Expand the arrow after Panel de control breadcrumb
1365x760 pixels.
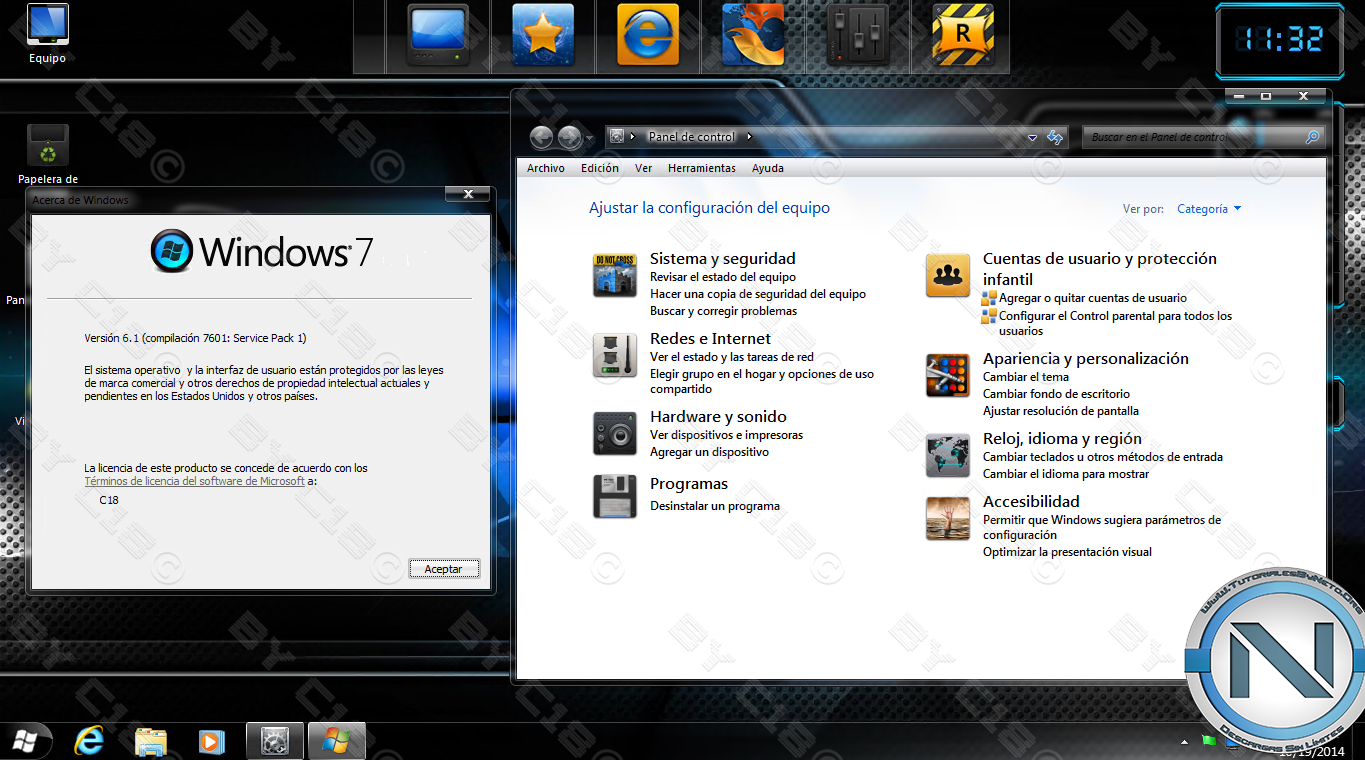[748, 137]
